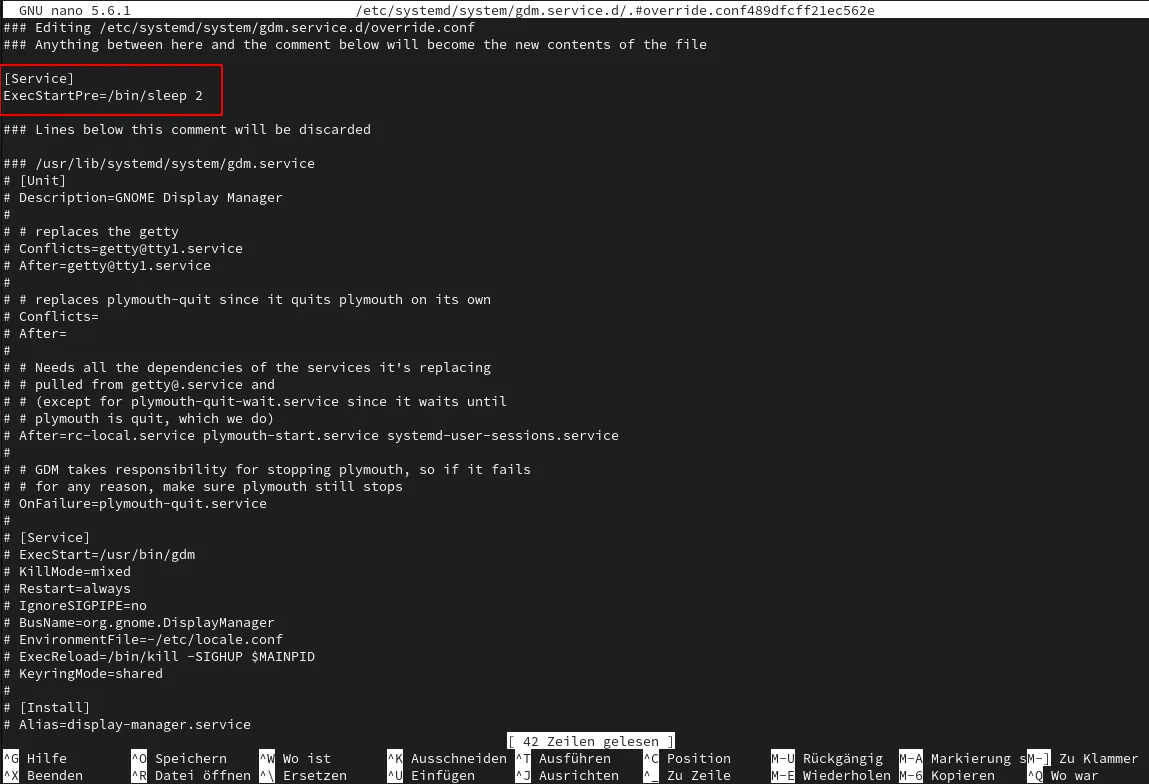Viewport: 1149px width, 784px height.
Task: Choose the ^R Datei öffnen shortcut
Action: pos(191,775)
